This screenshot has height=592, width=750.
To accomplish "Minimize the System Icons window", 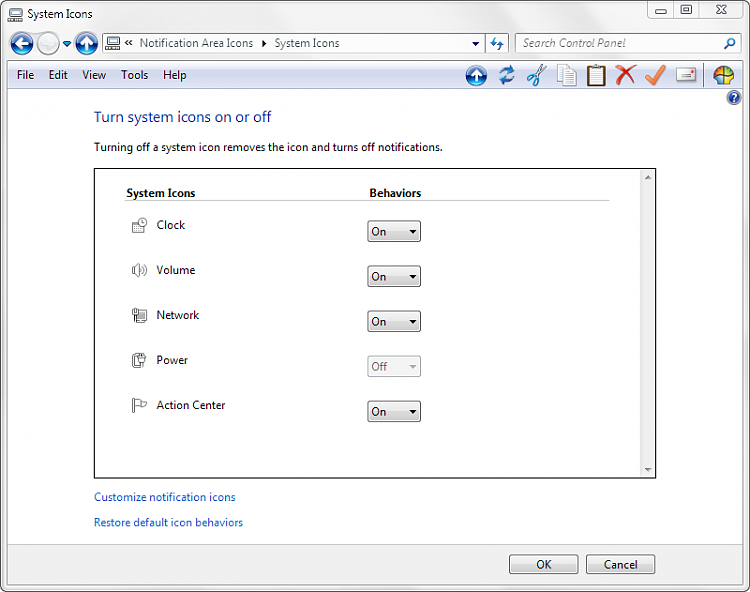I will coord(661,10).
